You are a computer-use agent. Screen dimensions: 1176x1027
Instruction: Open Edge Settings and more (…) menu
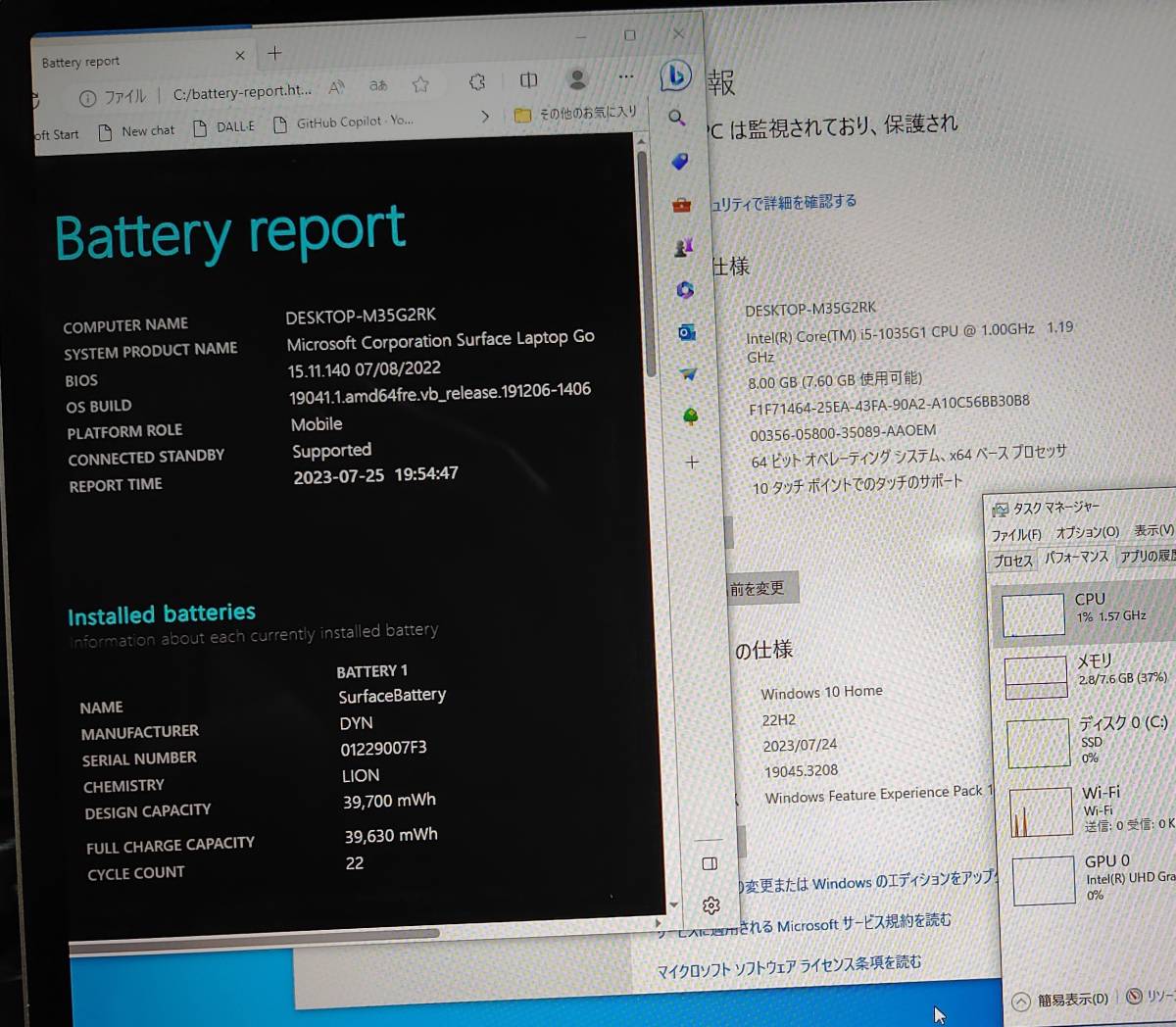(x=626, y=75)
